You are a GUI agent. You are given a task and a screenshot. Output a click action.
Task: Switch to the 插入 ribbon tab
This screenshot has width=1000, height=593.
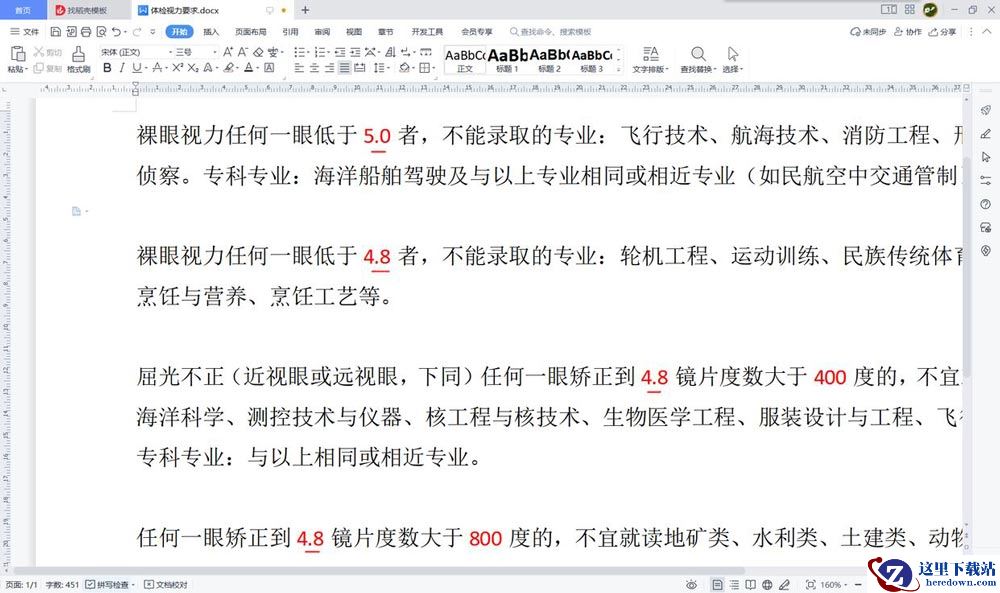point(211,32)
